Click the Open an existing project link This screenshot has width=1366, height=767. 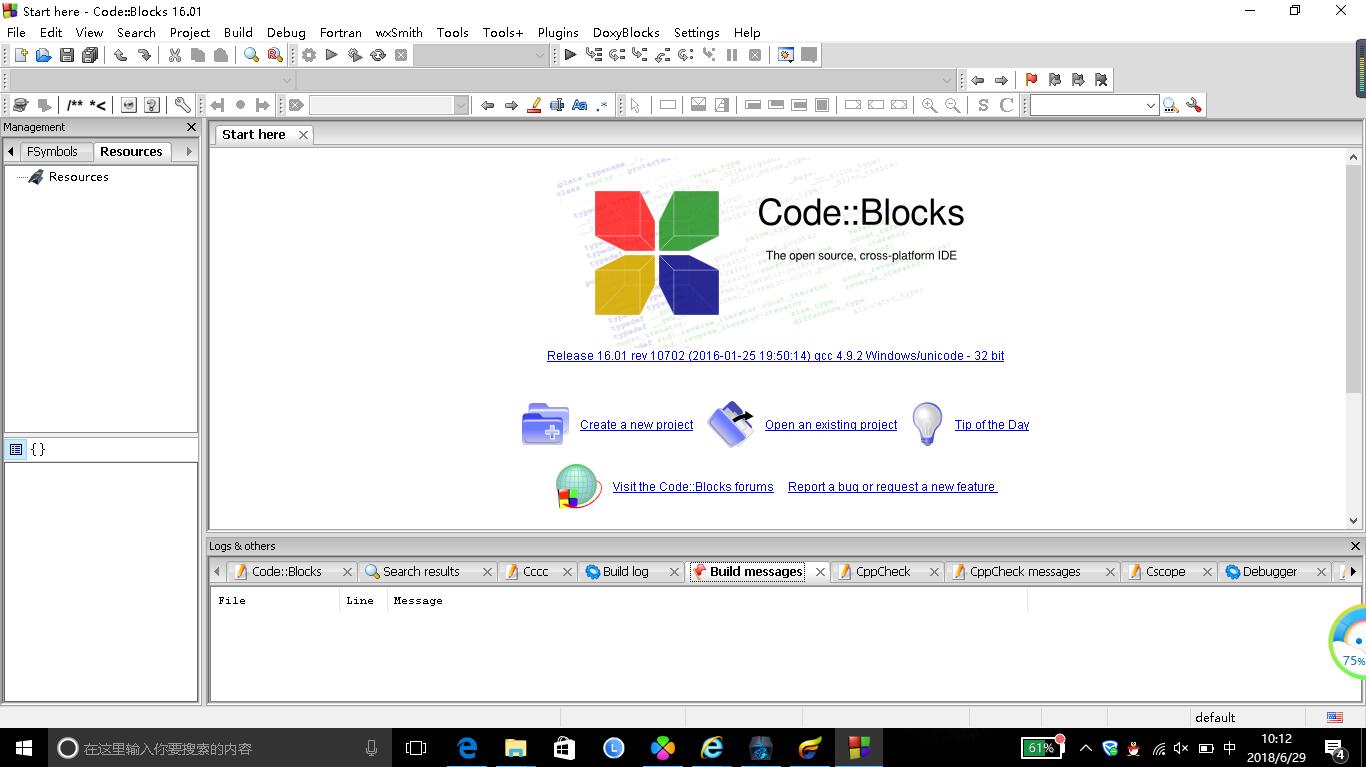[x=831, y=425]
